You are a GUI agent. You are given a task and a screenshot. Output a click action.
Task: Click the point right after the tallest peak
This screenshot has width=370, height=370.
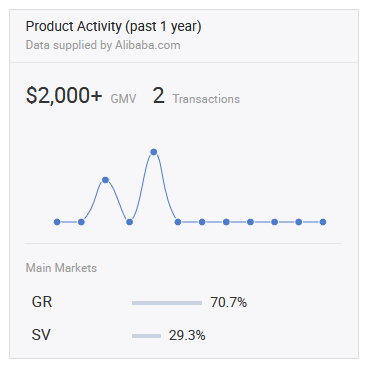point(178,222)
